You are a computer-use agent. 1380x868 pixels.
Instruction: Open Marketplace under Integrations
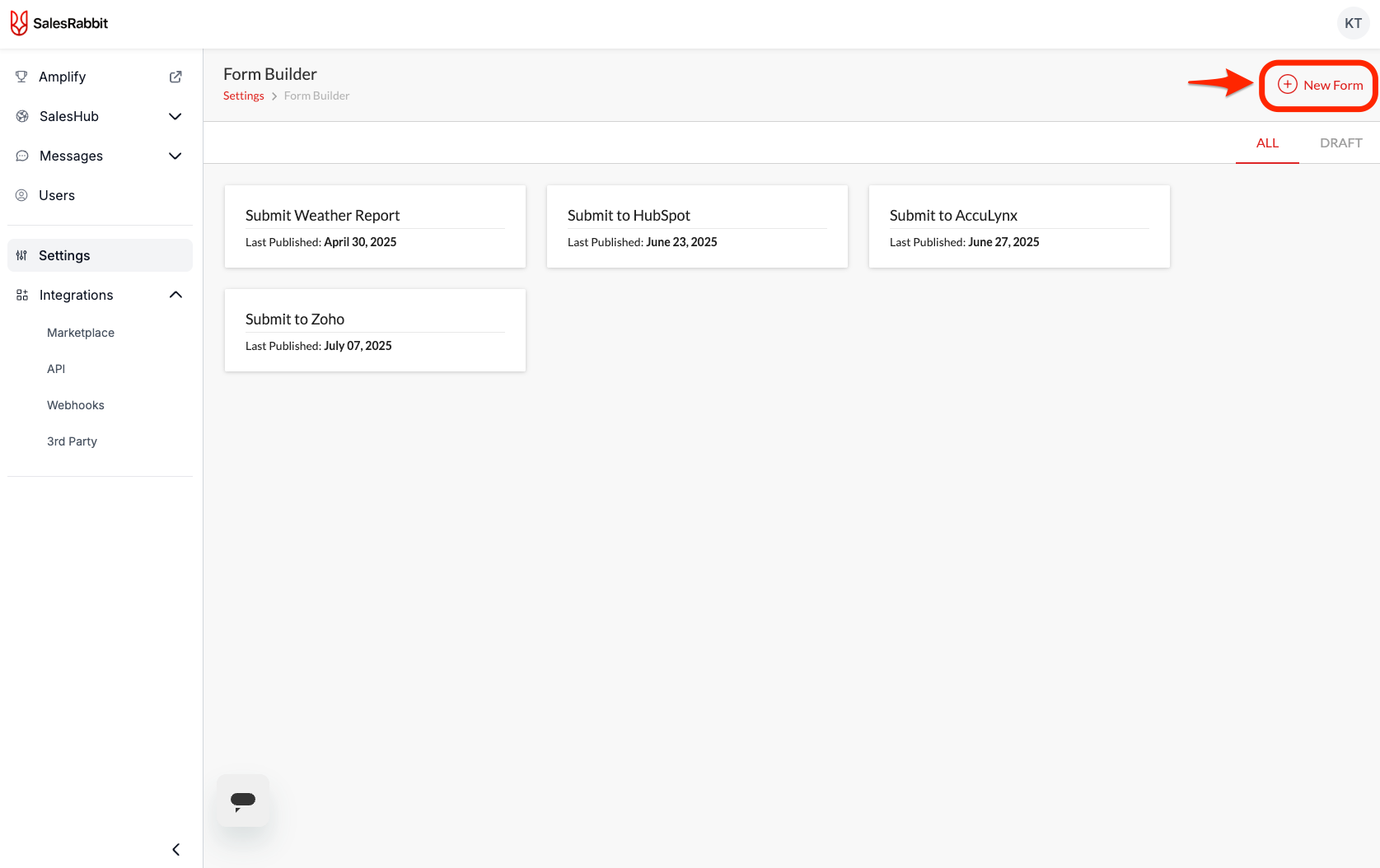coord(81,333)
